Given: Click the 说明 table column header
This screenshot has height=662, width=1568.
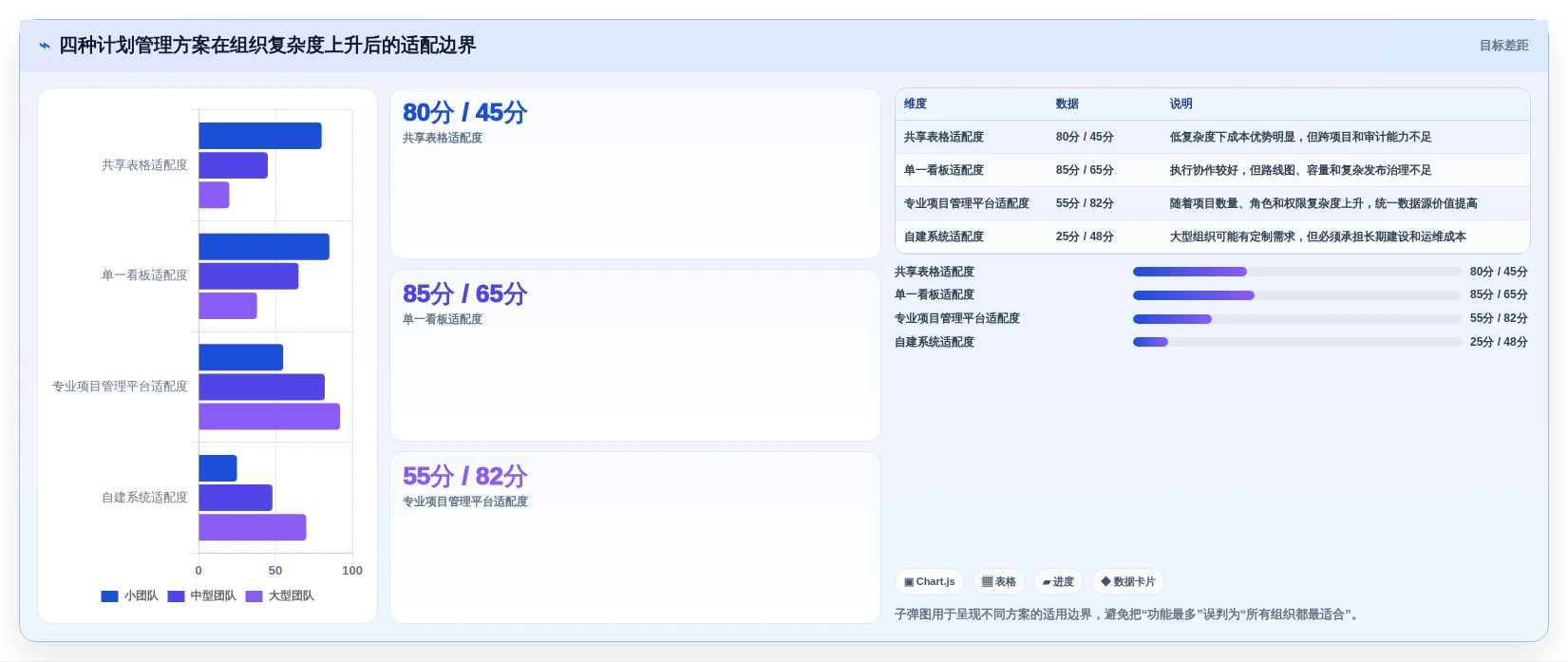Looking at the screenshot, I should pyautogui.click(x=1181, y=104).
